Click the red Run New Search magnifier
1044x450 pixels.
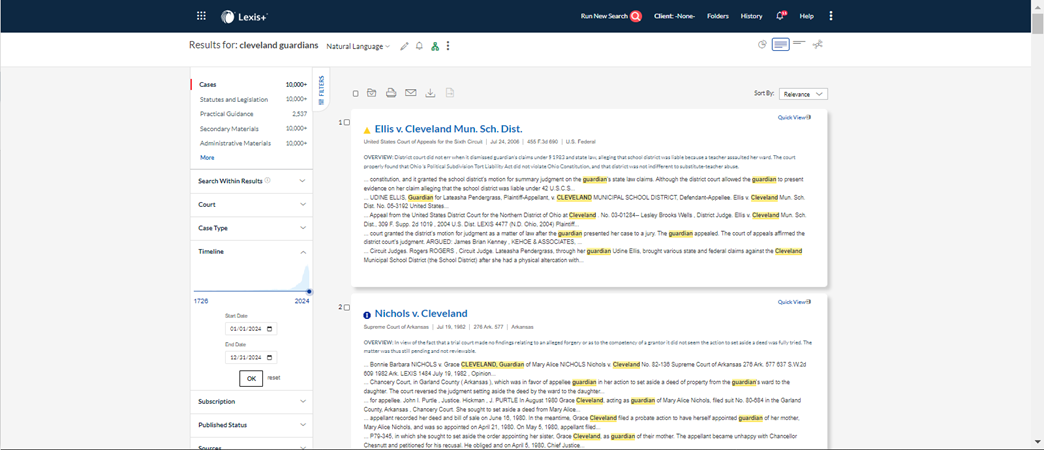[x=636, y=16]
